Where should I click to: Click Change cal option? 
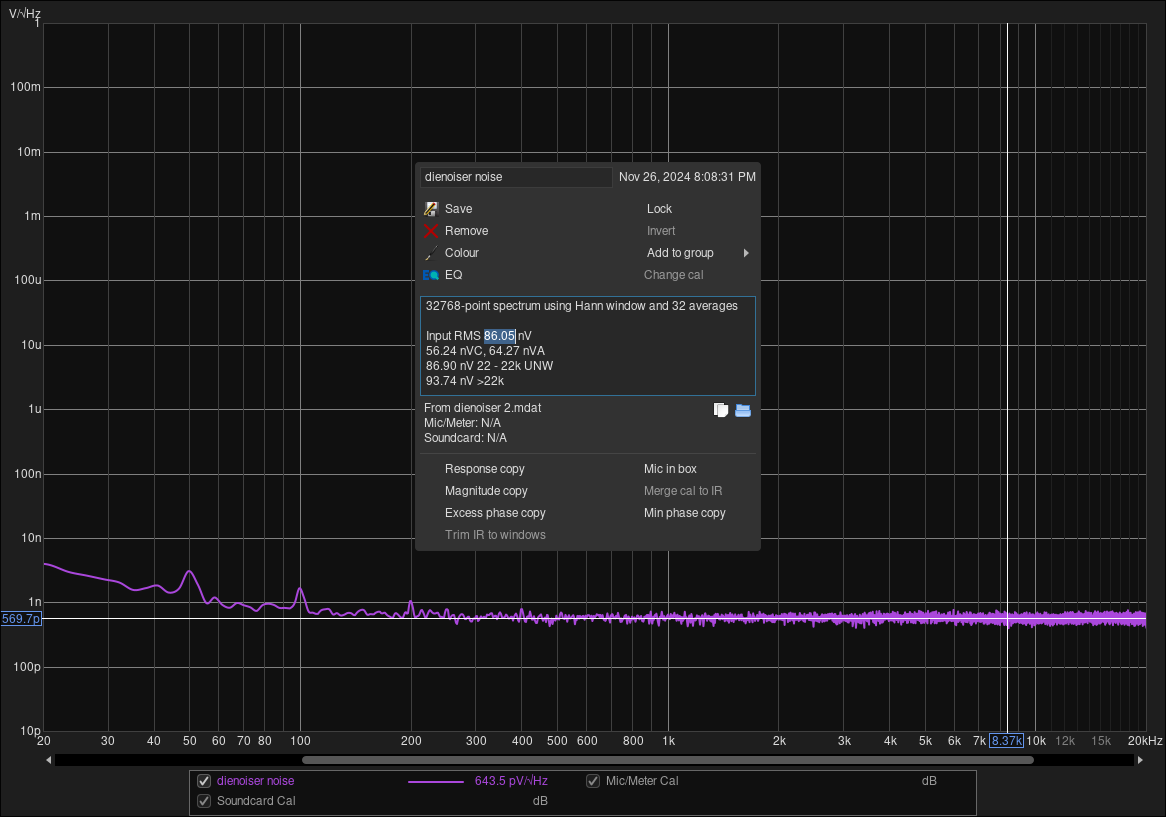673,275
